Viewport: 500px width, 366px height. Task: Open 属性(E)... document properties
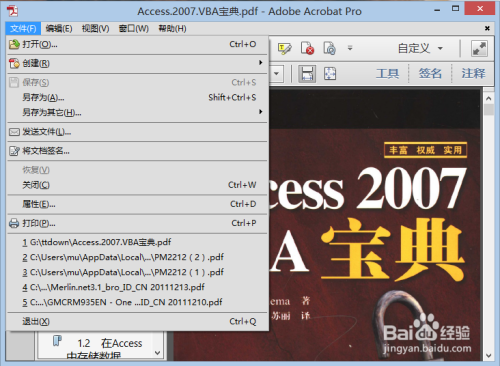[x=137, y=204]
